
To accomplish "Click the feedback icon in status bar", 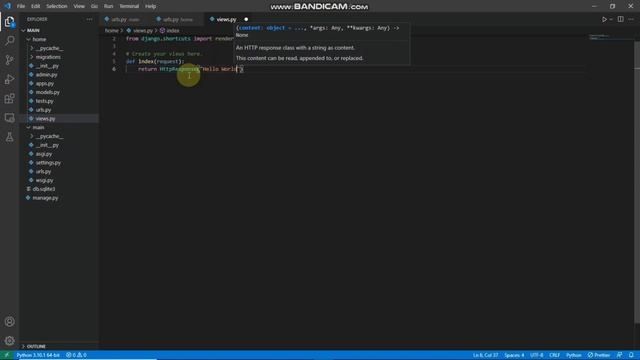I will (620, 355).
